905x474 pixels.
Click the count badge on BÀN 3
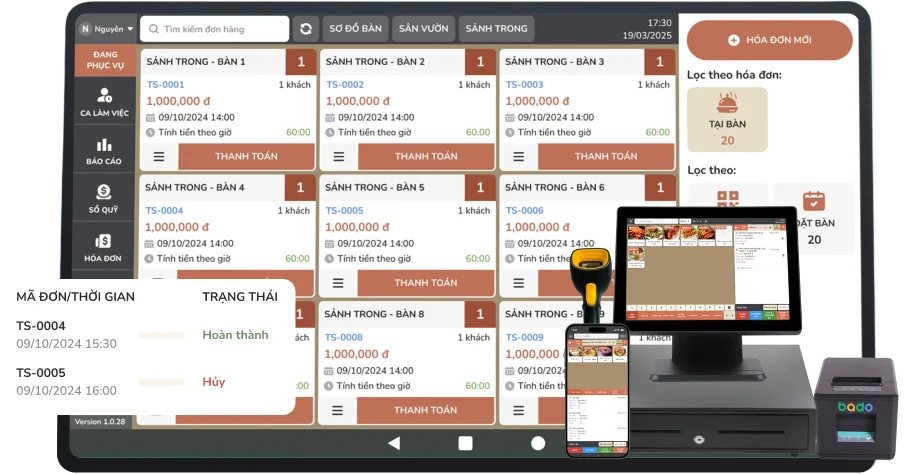click(660, 62)
